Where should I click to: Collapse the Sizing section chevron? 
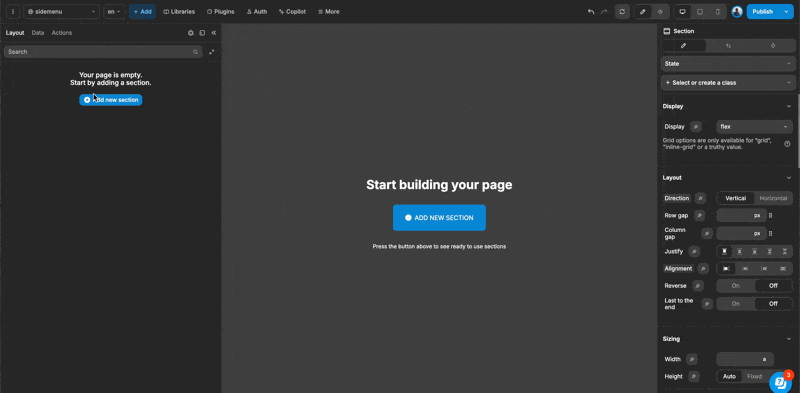[789, 338]
